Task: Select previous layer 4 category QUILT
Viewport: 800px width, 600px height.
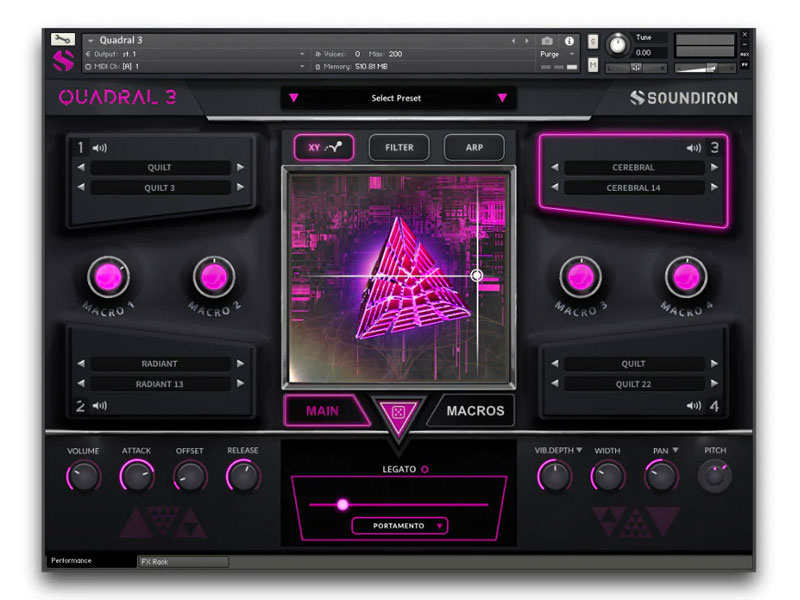Action: pos(555,363)
